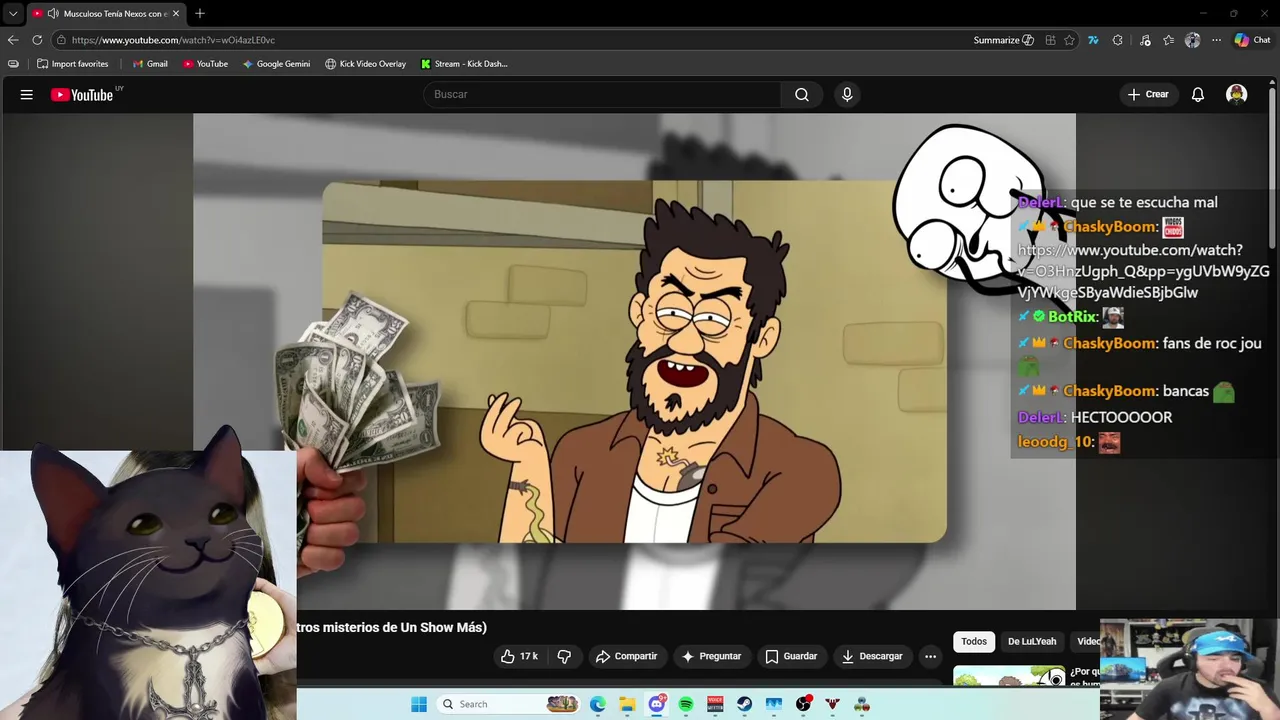Open the browser Extensions puzzle icon

coord(1118,40)
